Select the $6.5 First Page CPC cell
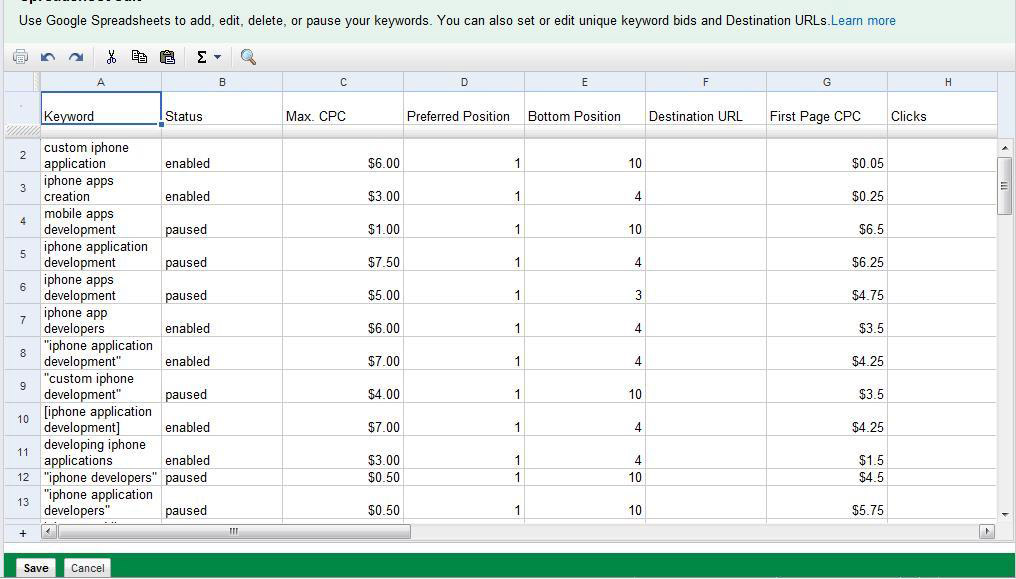 (827, 221)
